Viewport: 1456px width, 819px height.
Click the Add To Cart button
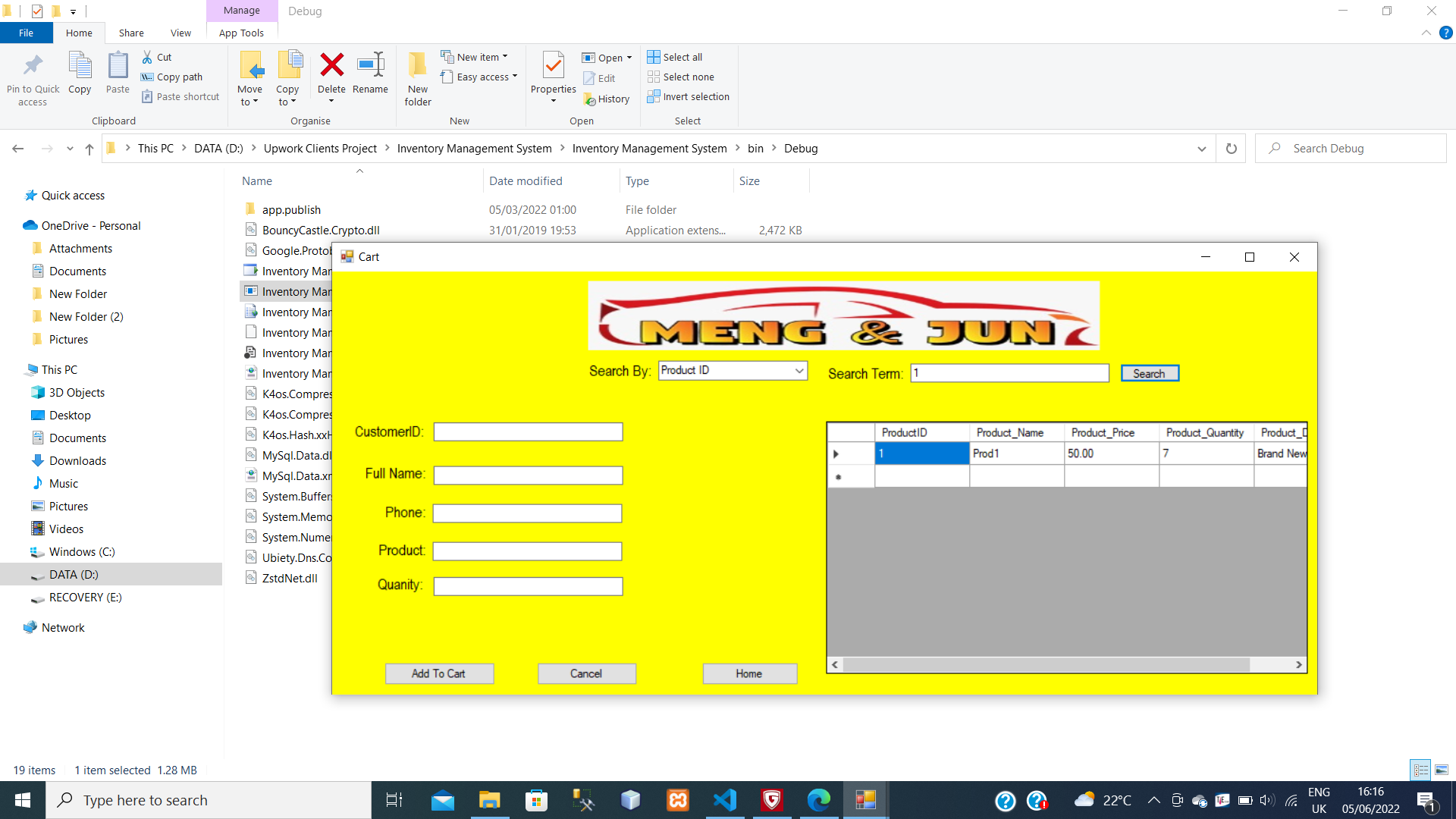[439, 673]
